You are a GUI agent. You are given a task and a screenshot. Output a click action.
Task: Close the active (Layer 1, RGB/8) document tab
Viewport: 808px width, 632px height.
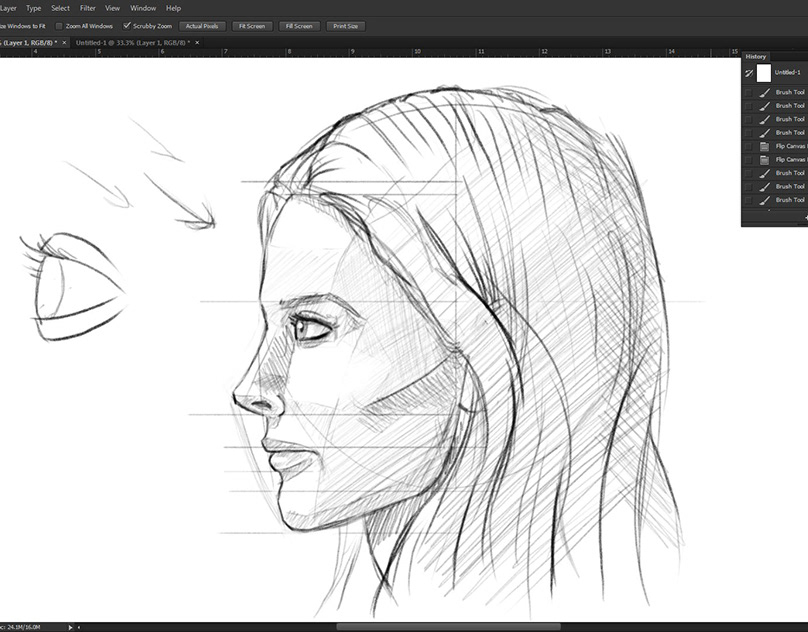click(x=64, y=43)
